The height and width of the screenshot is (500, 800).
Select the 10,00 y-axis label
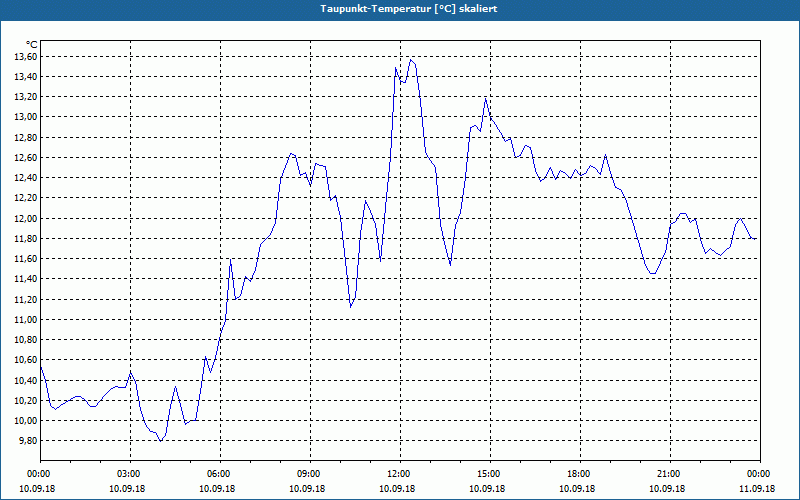[26, 421]
